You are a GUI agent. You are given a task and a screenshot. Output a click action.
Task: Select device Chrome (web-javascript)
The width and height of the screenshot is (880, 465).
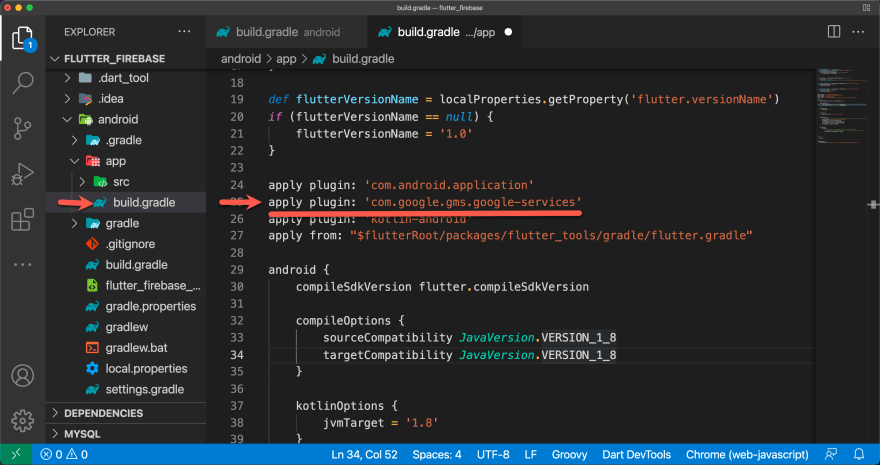coord(747,454)
